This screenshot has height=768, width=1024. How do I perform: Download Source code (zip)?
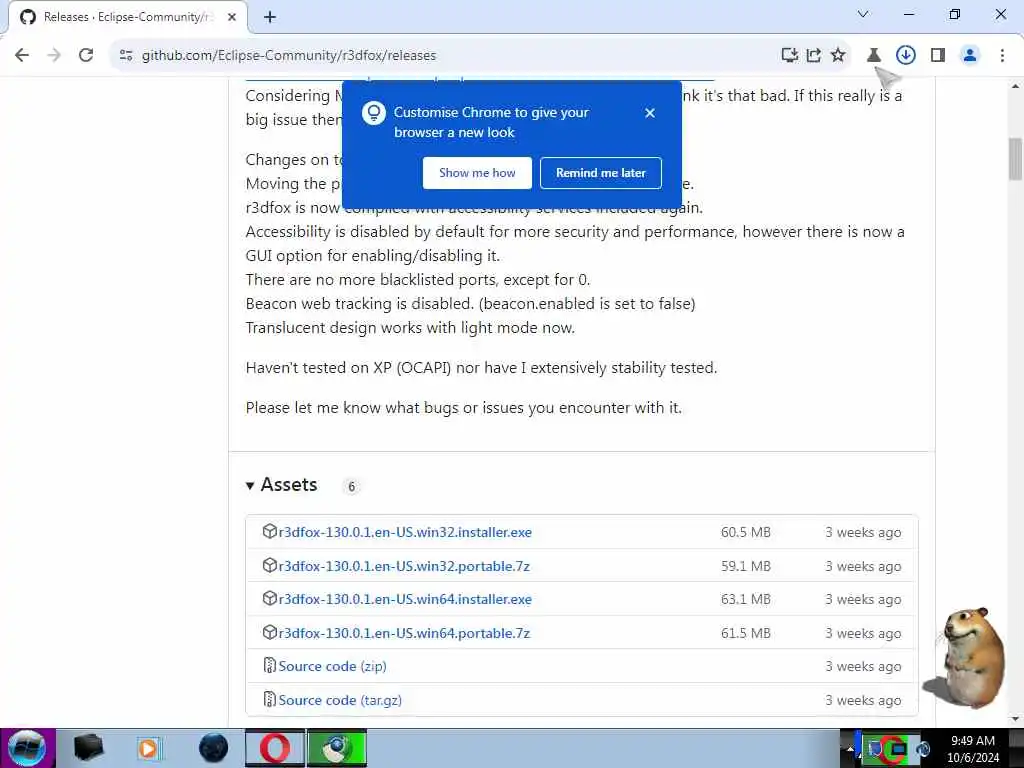[x=332, y=666]
